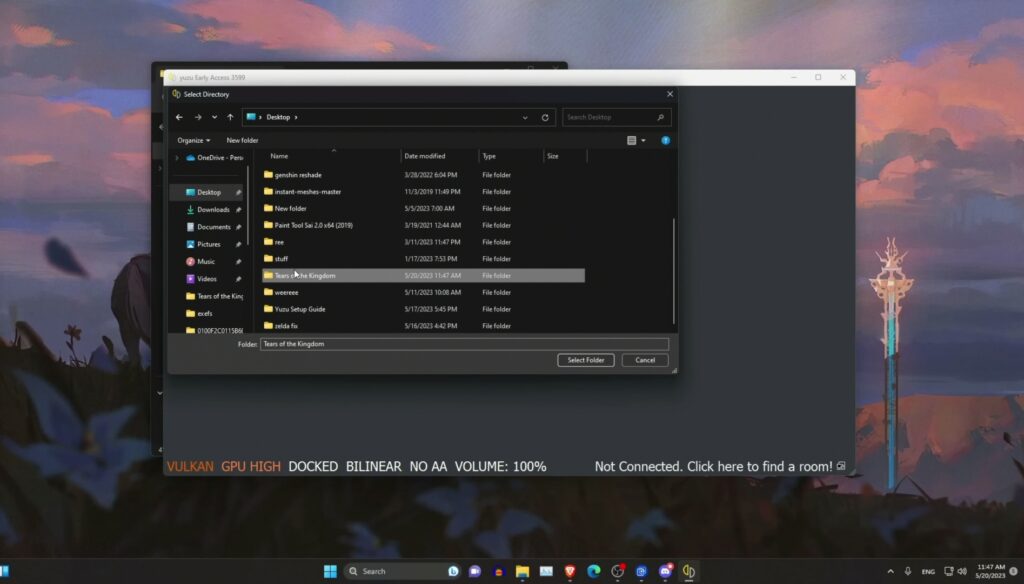Viewport: 1024px width, 584px height.
Task: Open Discord from taskbar
Action: 665,572
